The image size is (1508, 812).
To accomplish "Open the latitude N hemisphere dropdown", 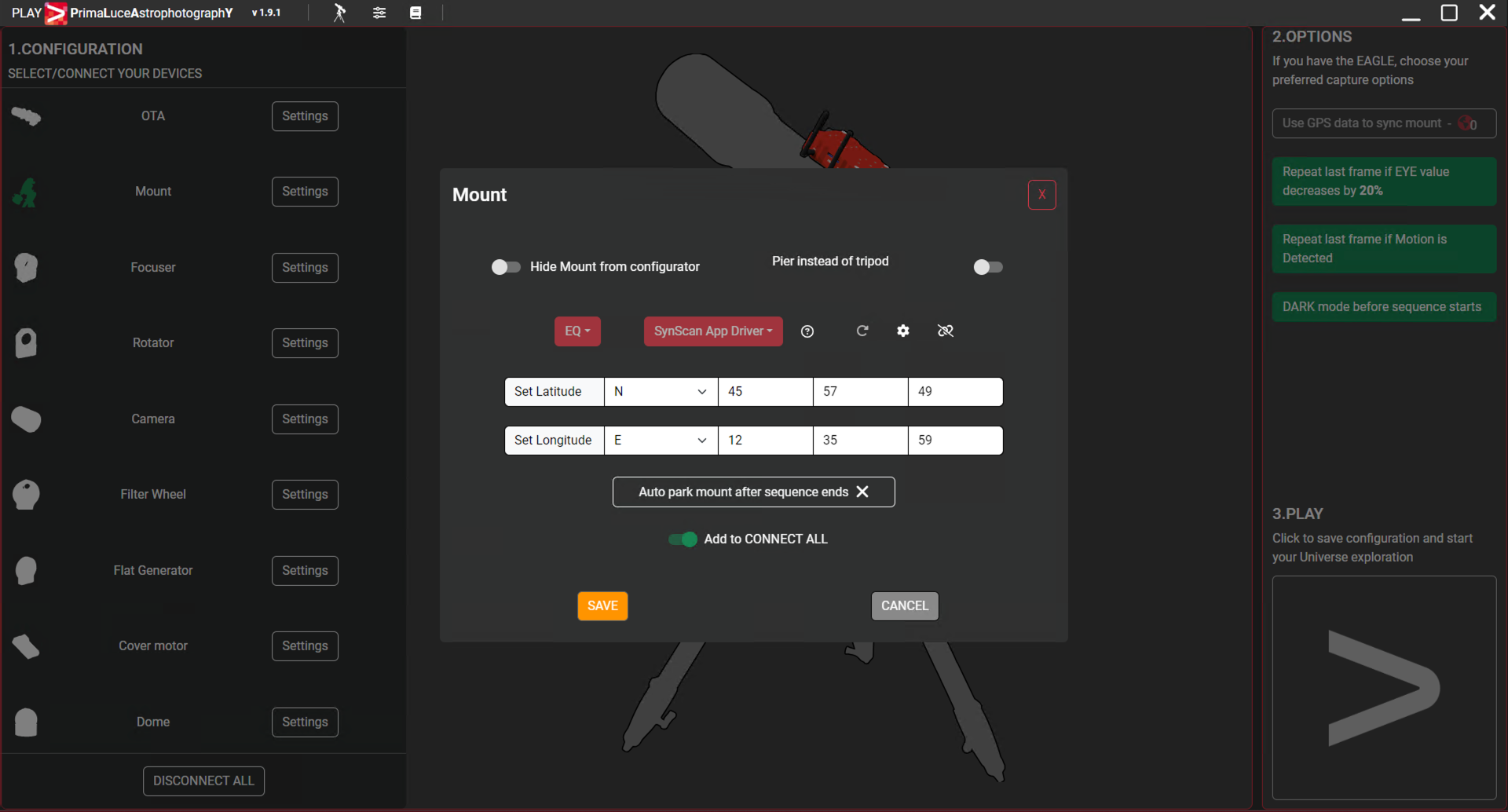I will click(x=661, y=392).
